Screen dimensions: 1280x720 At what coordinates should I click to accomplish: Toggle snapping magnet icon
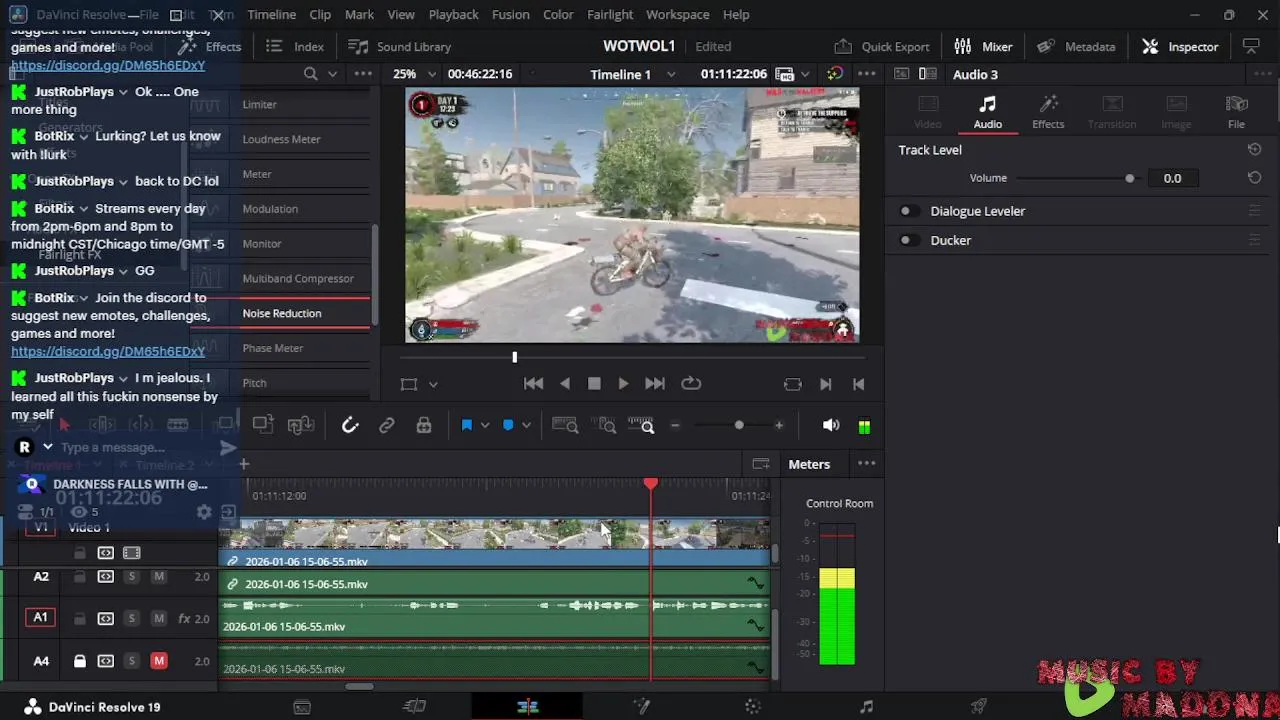pos(350,425)
